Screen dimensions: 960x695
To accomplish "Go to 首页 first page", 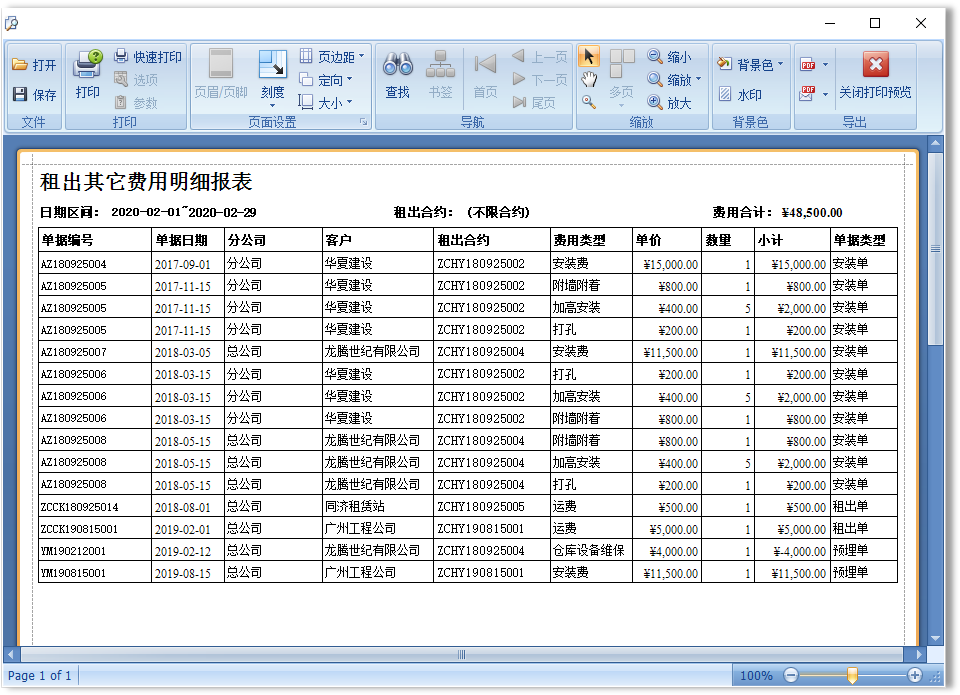I will [486, 74].
